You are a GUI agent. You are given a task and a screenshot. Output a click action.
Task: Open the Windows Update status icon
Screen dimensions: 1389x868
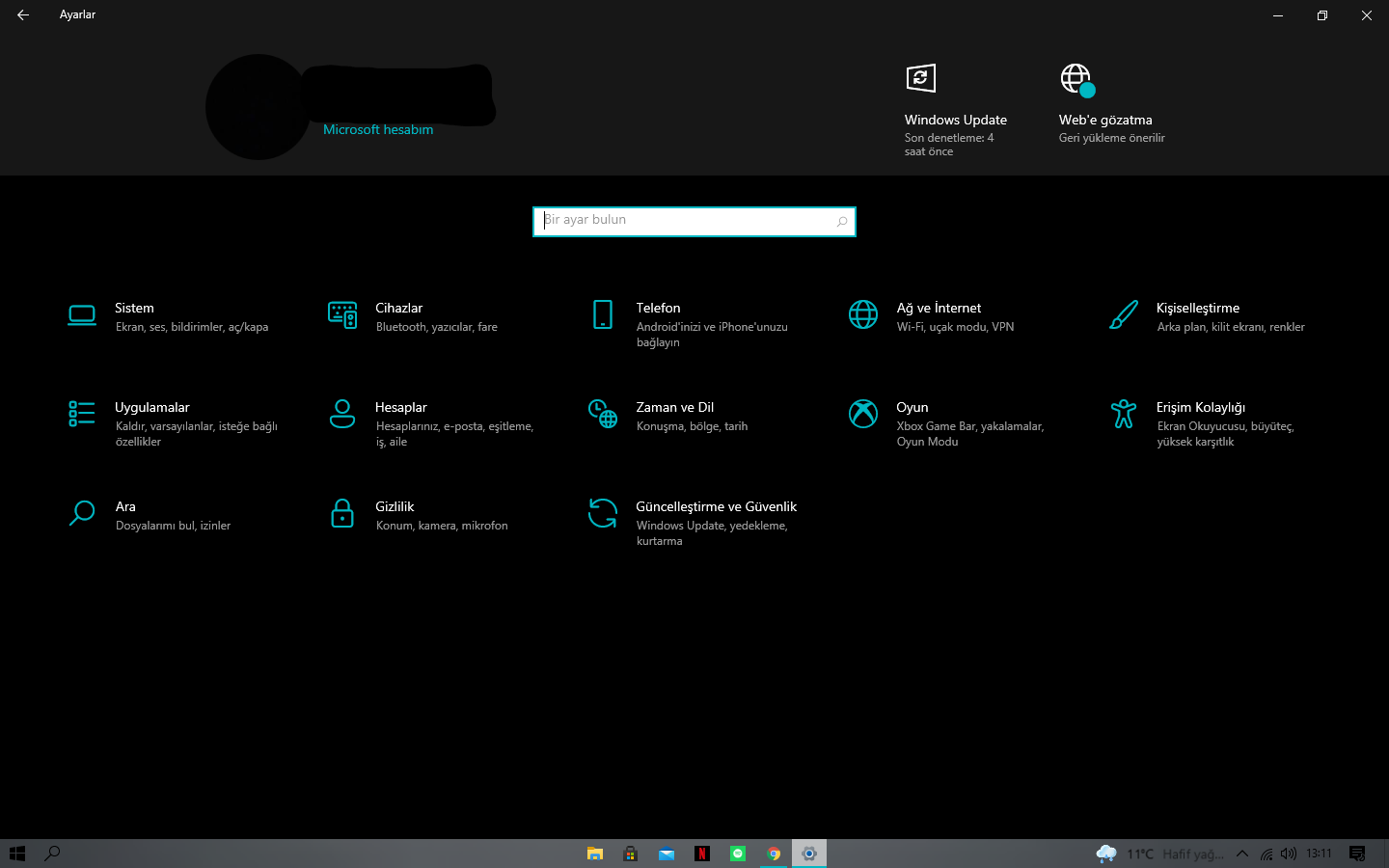click(x=921, y=78)
